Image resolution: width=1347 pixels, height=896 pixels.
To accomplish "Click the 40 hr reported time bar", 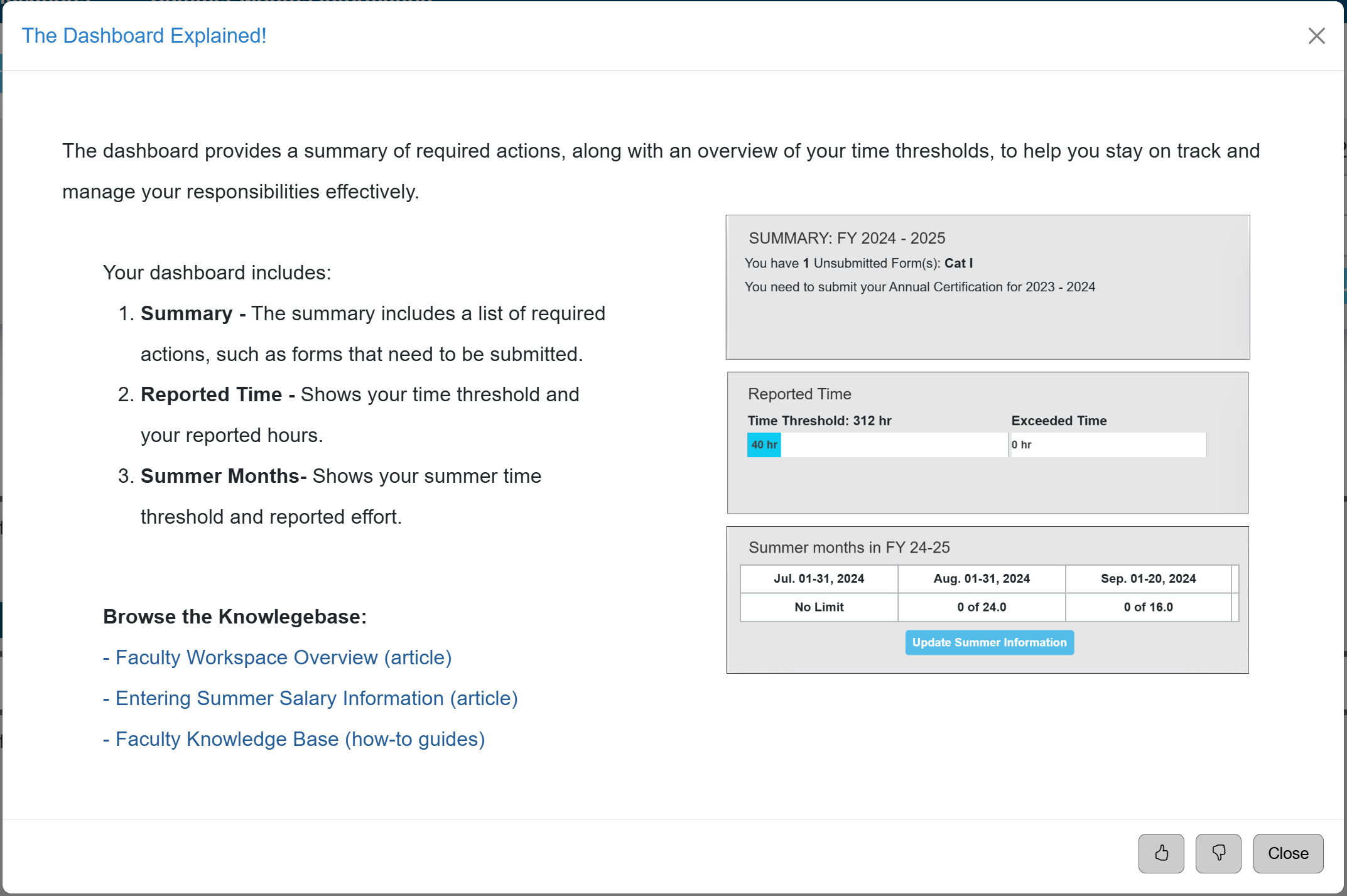I will 764,445.
